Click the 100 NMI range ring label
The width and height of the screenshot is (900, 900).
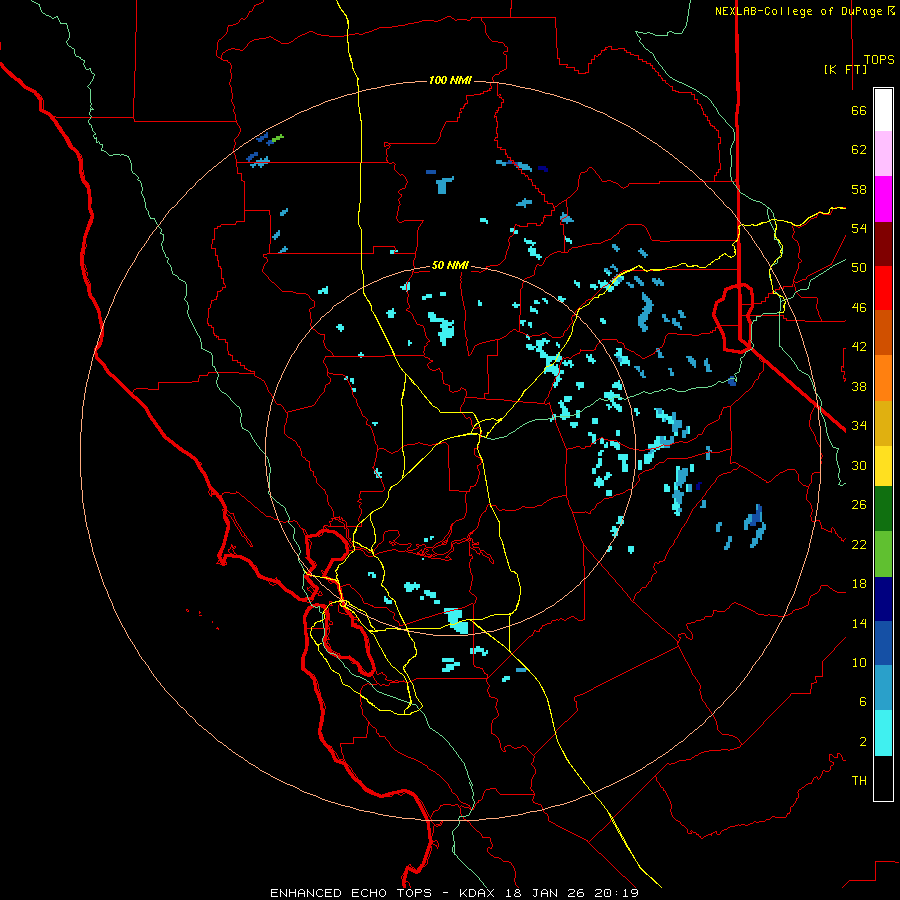(x=450, y=80)
